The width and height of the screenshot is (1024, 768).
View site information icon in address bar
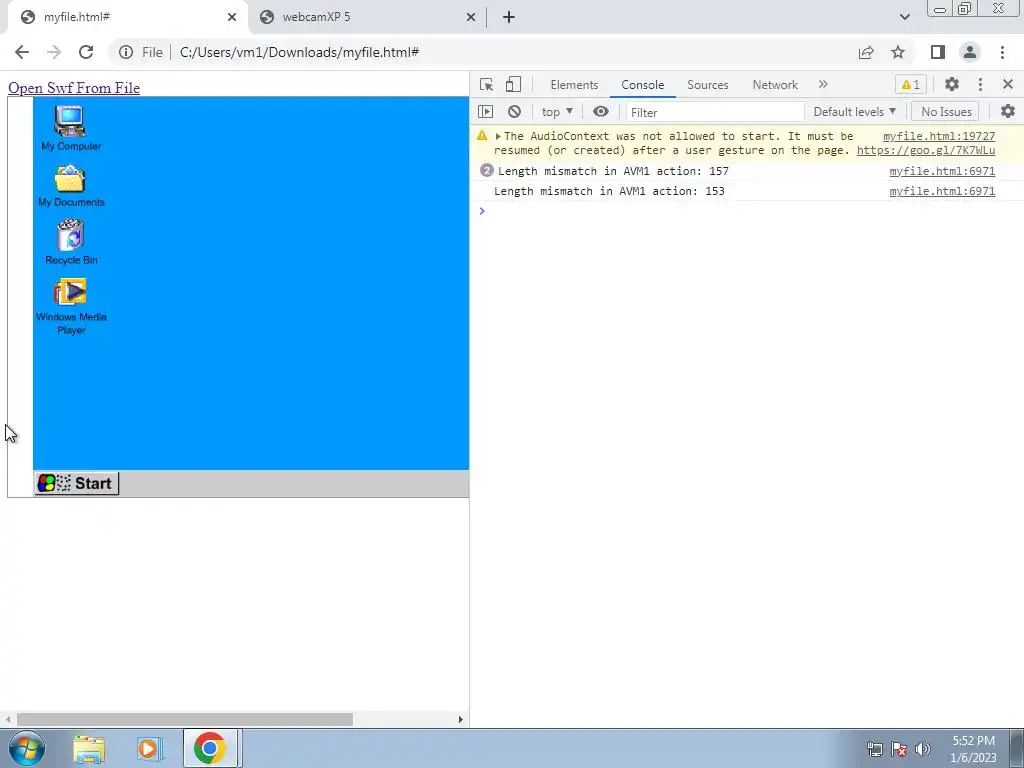coord(125,52)
